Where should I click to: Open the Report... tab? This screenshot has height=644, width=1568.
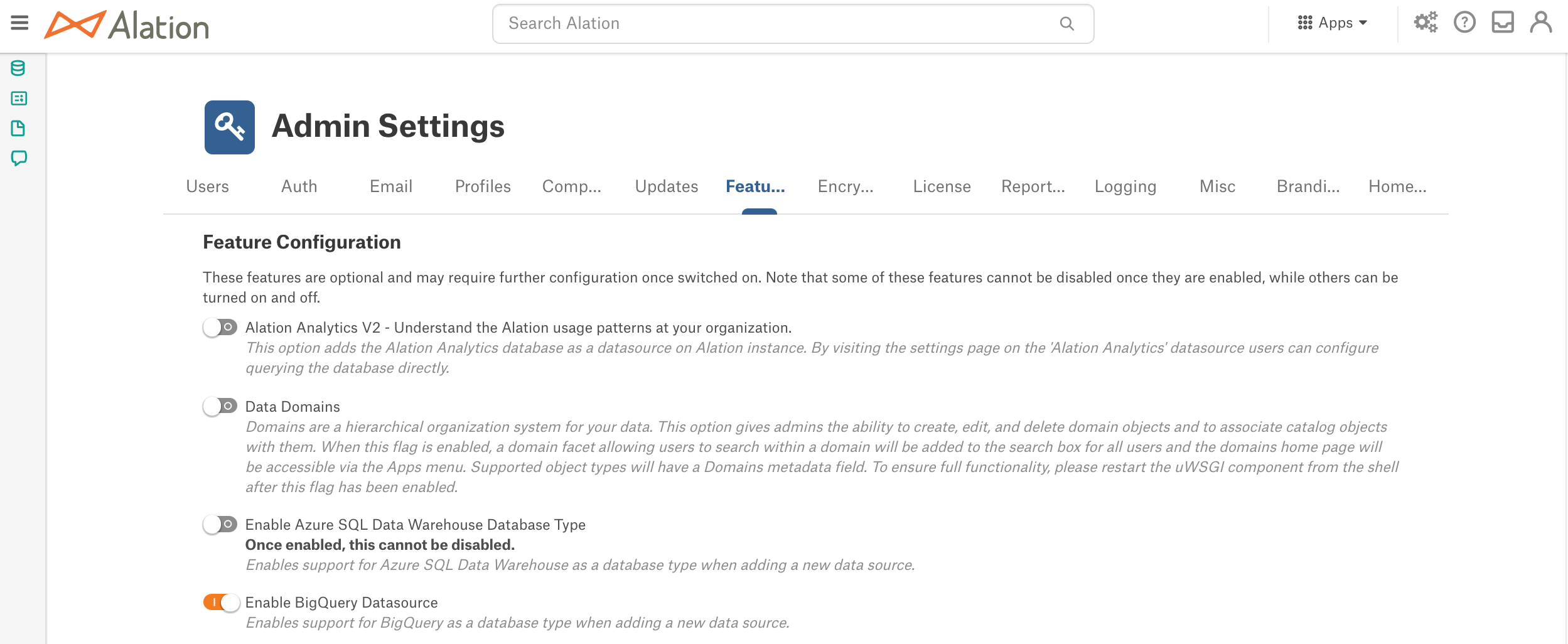point(1033,186)
